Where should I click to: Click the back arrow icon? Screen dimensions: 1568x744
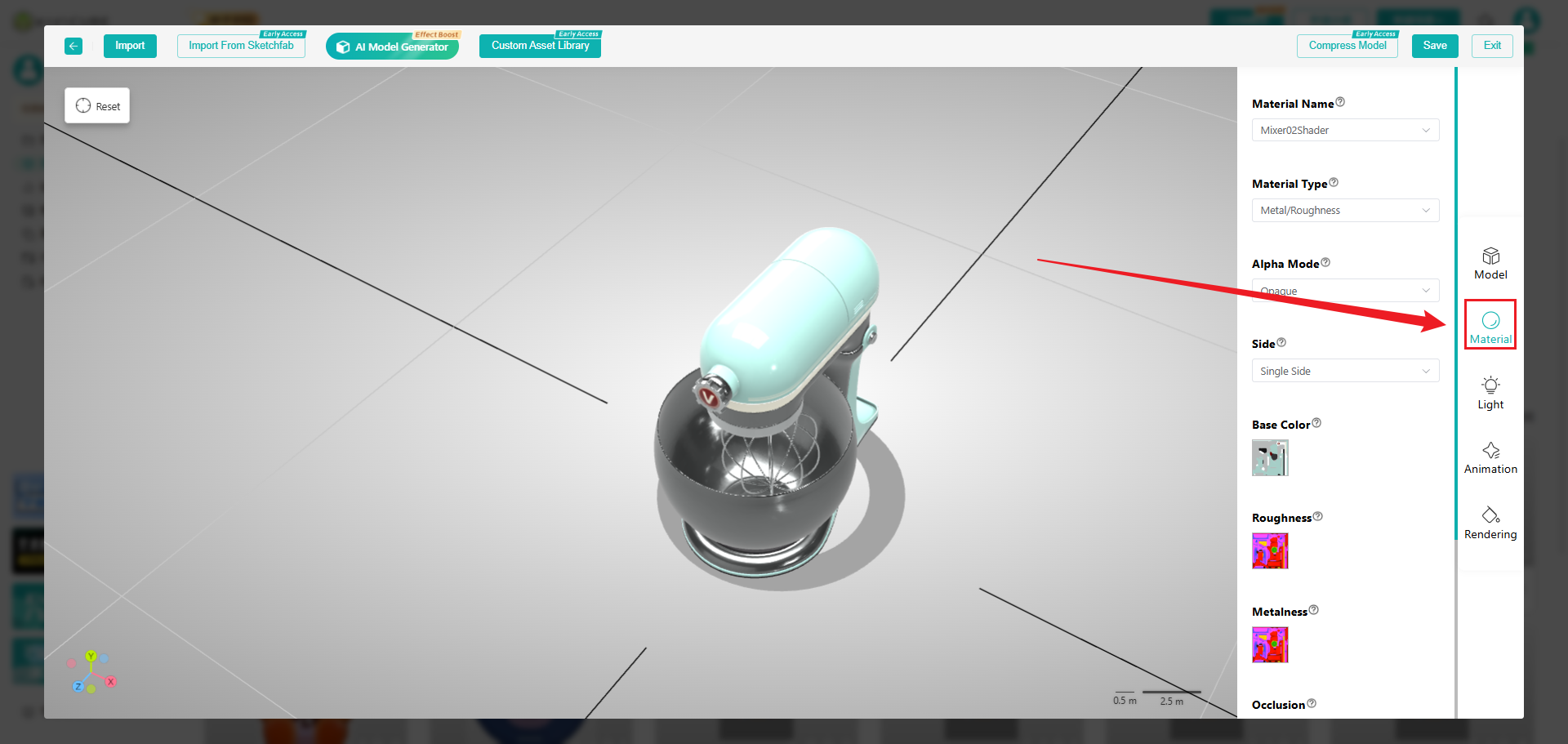[x=73, y=46]
